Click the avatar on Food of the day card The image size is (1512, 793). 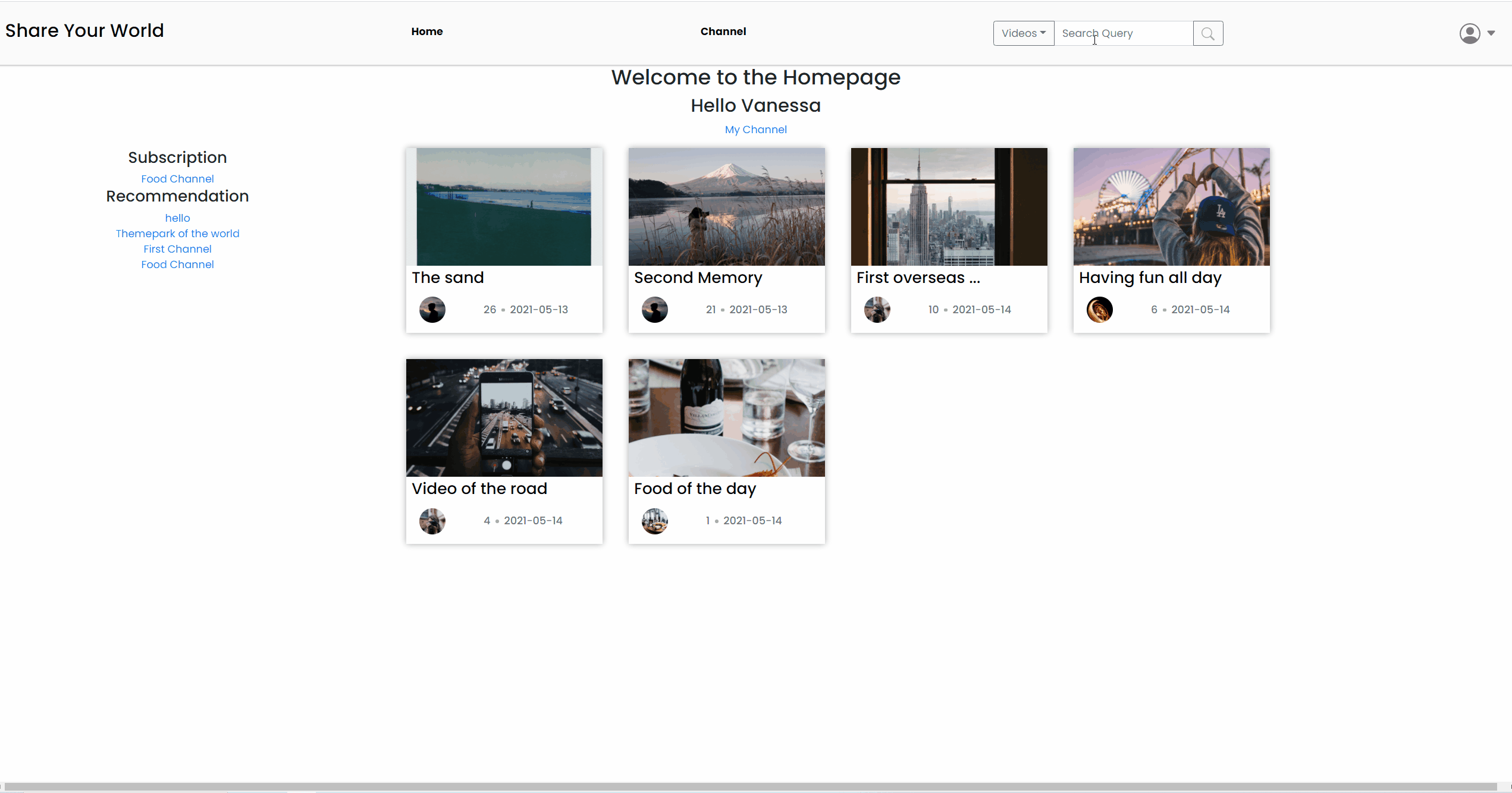654,520
